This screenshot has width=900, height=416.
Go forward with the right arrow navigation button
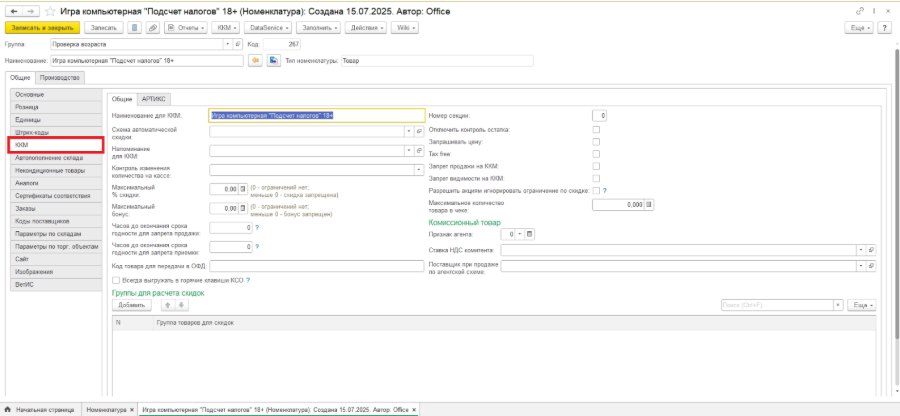pos(30,11)
